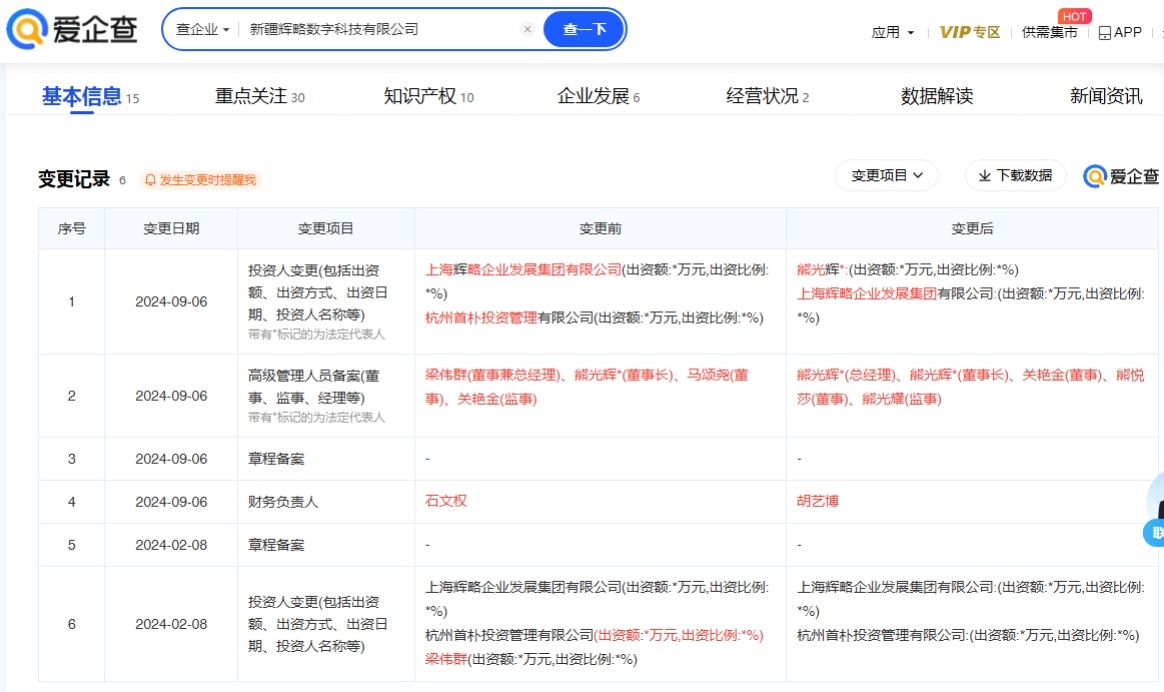Click the 下载数据 download button
The height and width of the screenshot is (692, 1164).
[x=1015, y=175]
